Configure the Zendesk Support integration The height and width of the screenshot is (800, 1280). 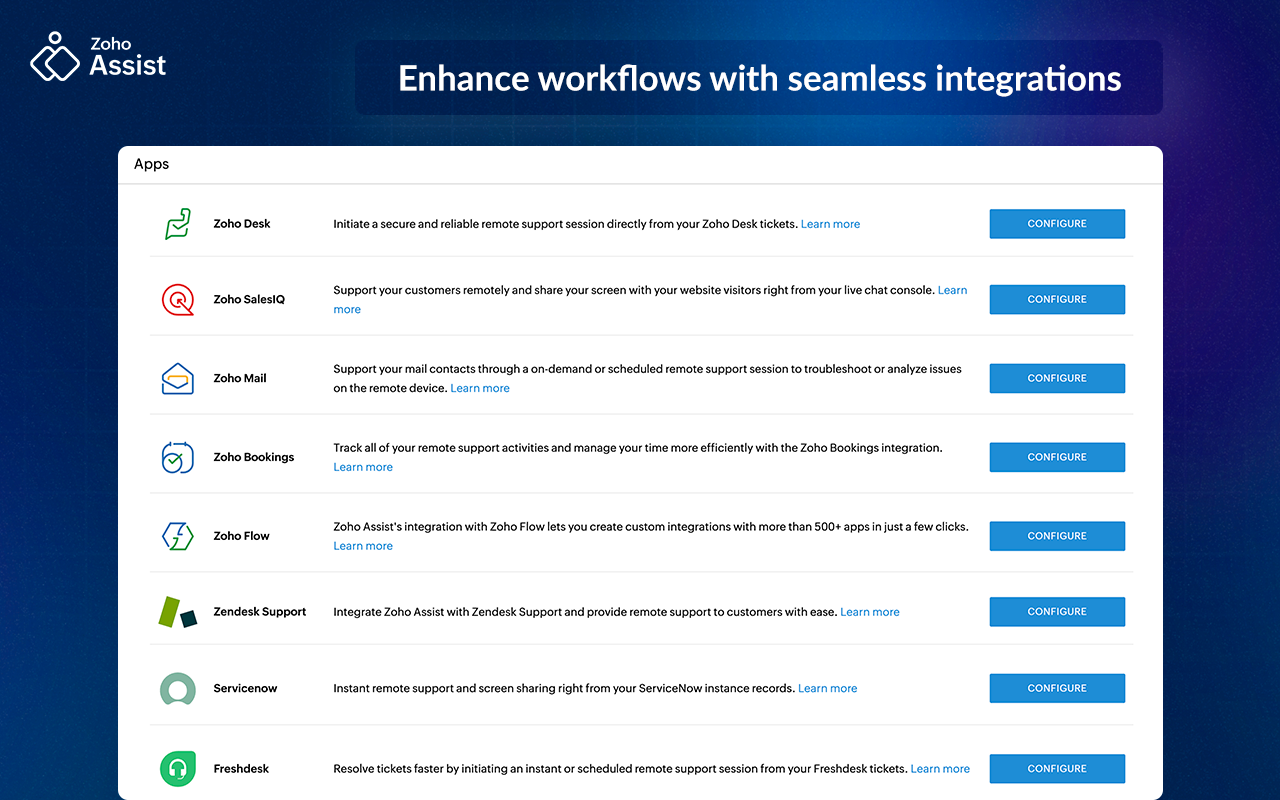1057,612
